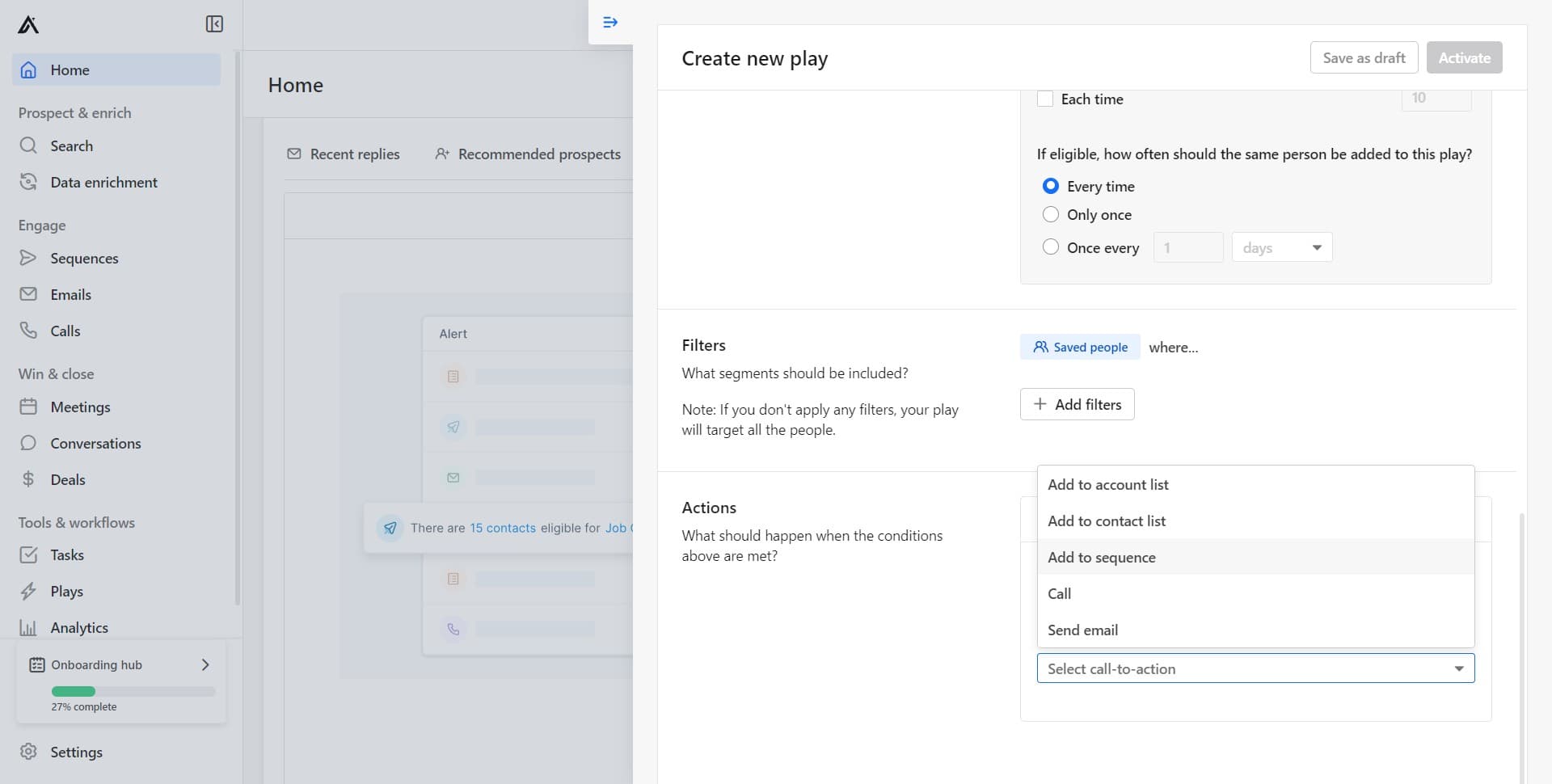This screenshot has width=1552, height=784.
Task: Select the Only once radio option
Action: tap(1051, 214)
